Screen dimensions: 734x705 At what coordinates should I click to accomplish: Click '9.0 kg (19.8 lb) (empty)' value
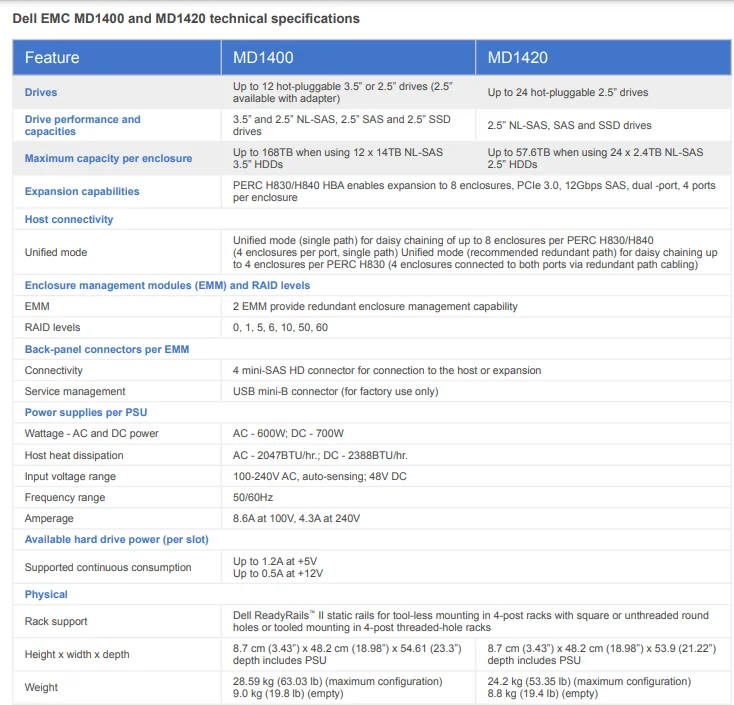(288, 693)
